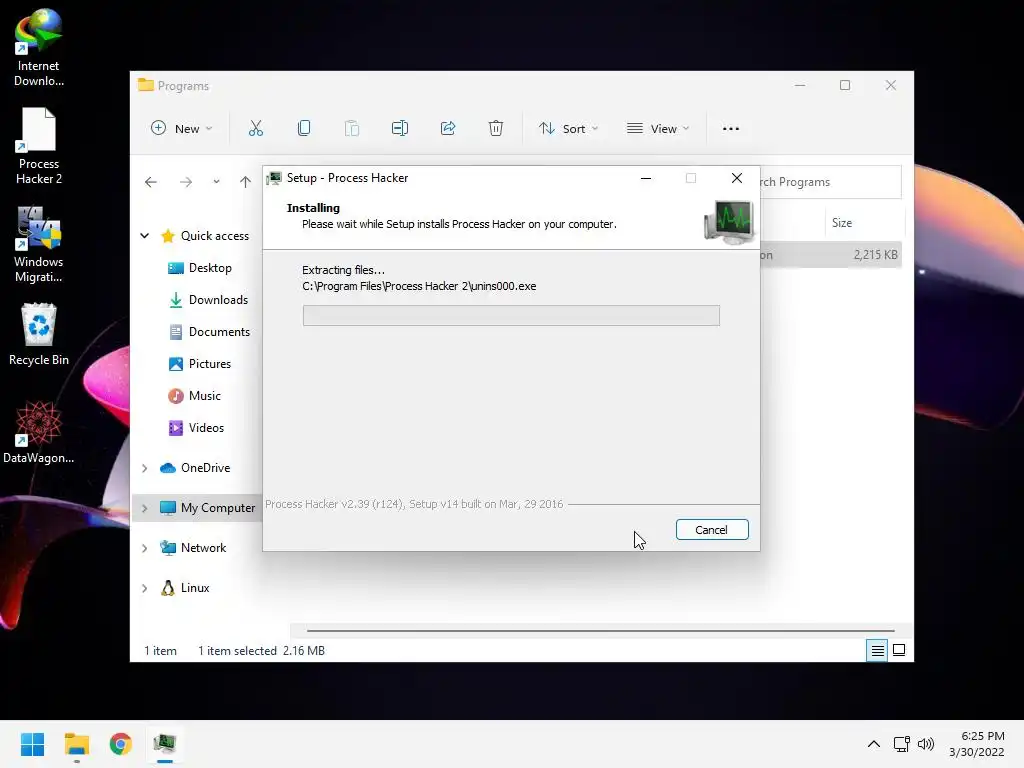This screenshot has width=1024, height=768.
Task: Open the See more ellipsis menu
Action: [731, 128]
